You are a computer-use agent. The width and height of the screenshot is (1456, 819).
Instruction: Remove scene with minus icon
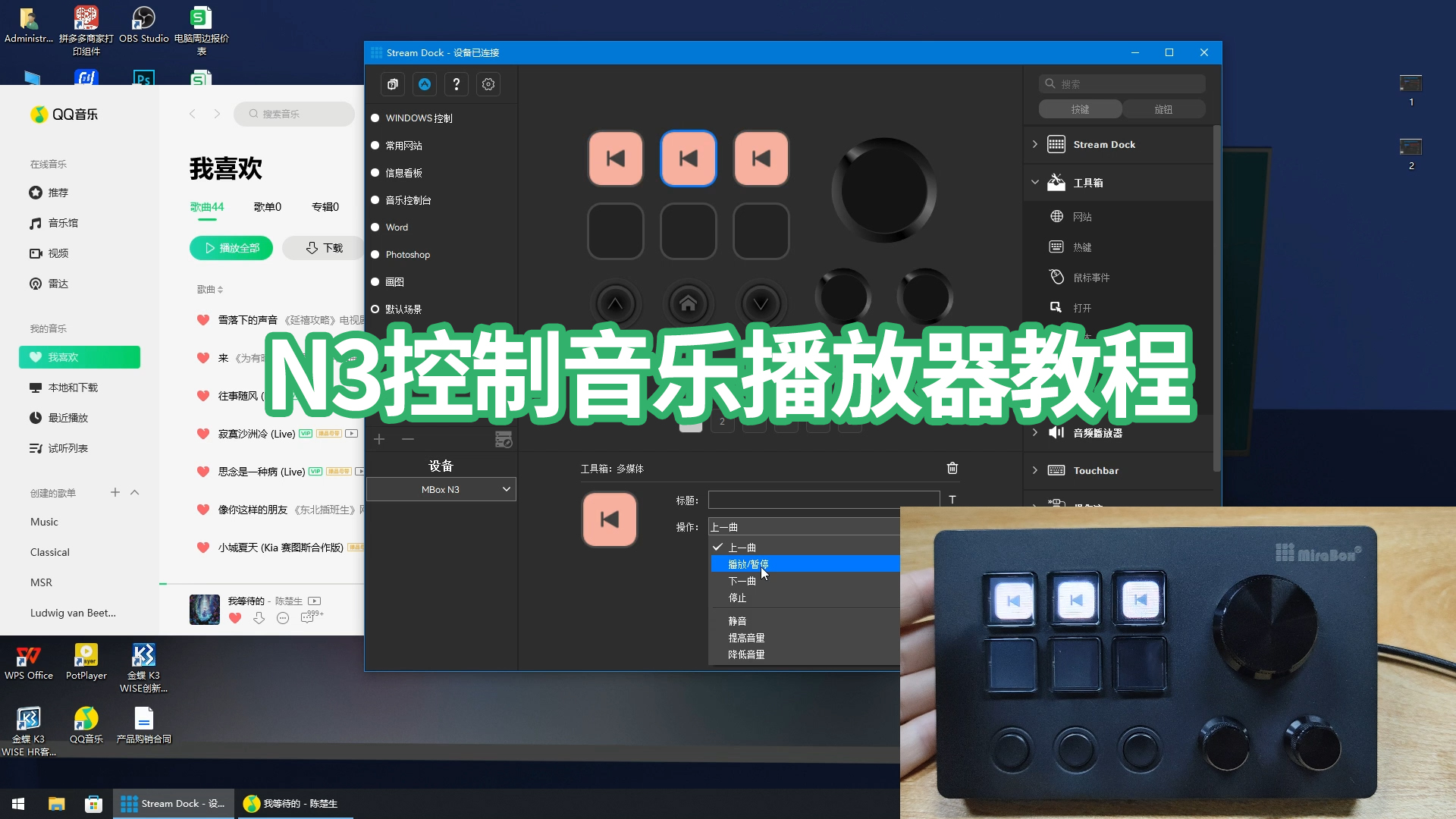coord(408,439)
